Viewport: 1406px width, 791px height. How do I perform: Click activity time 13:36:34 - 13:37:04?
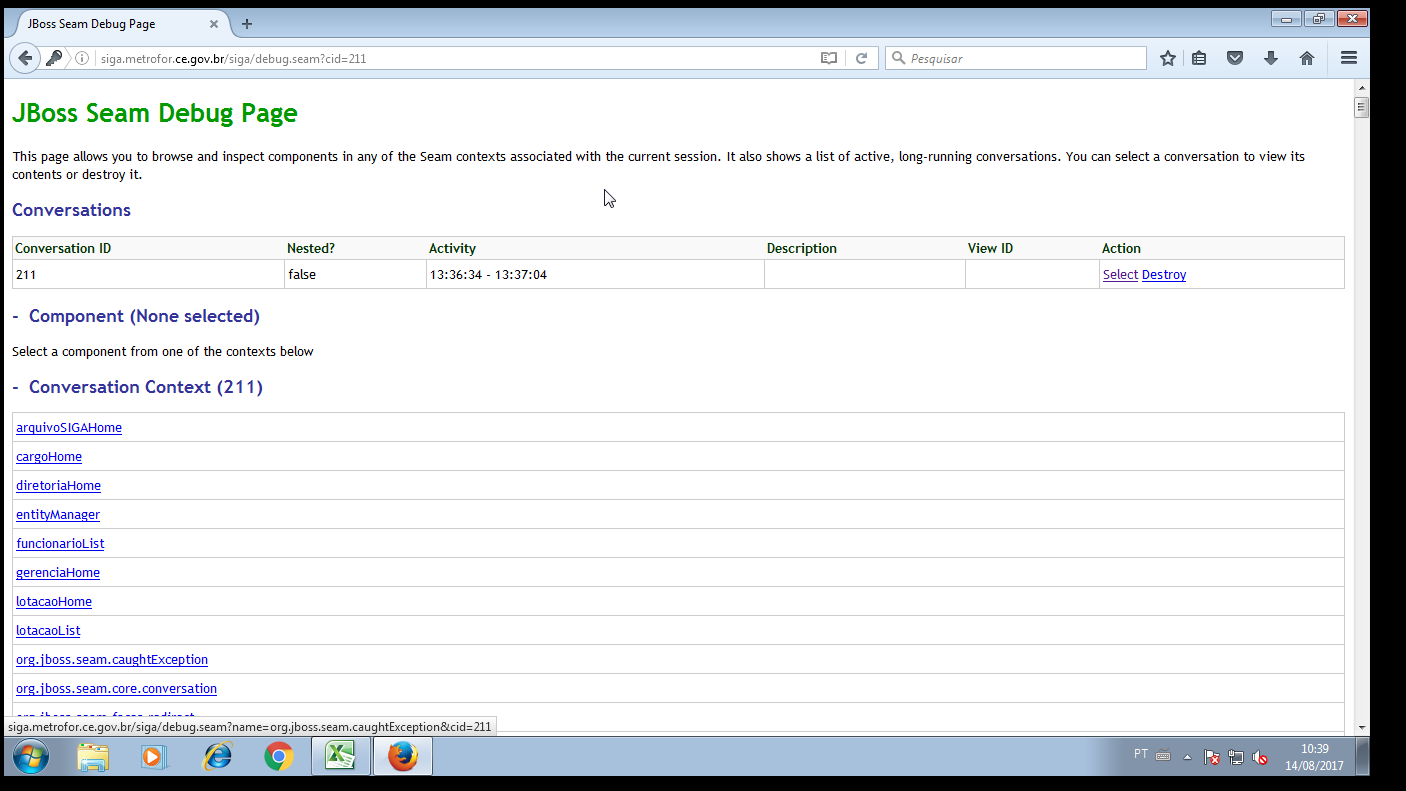pos(488,274)
